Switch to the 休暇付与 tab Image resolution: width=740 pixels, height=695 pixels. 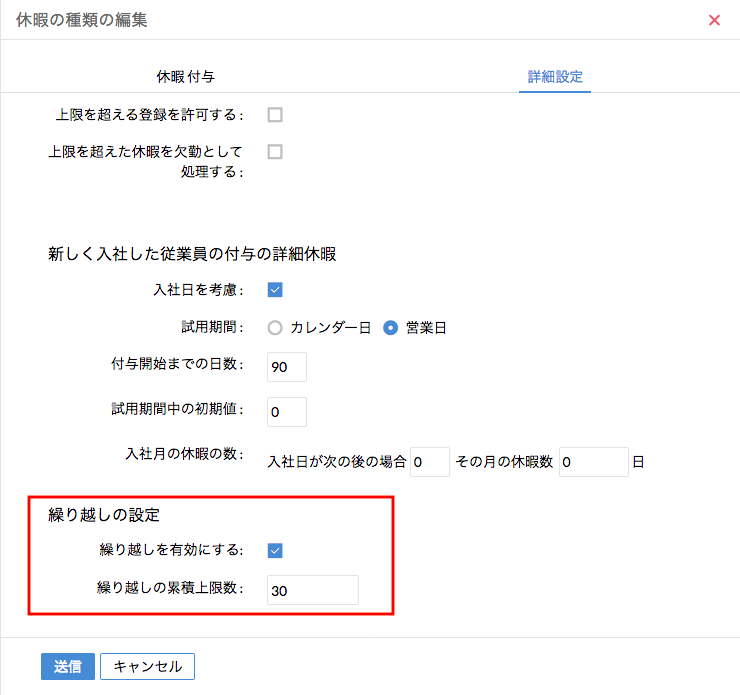click(x=185, y=76)
